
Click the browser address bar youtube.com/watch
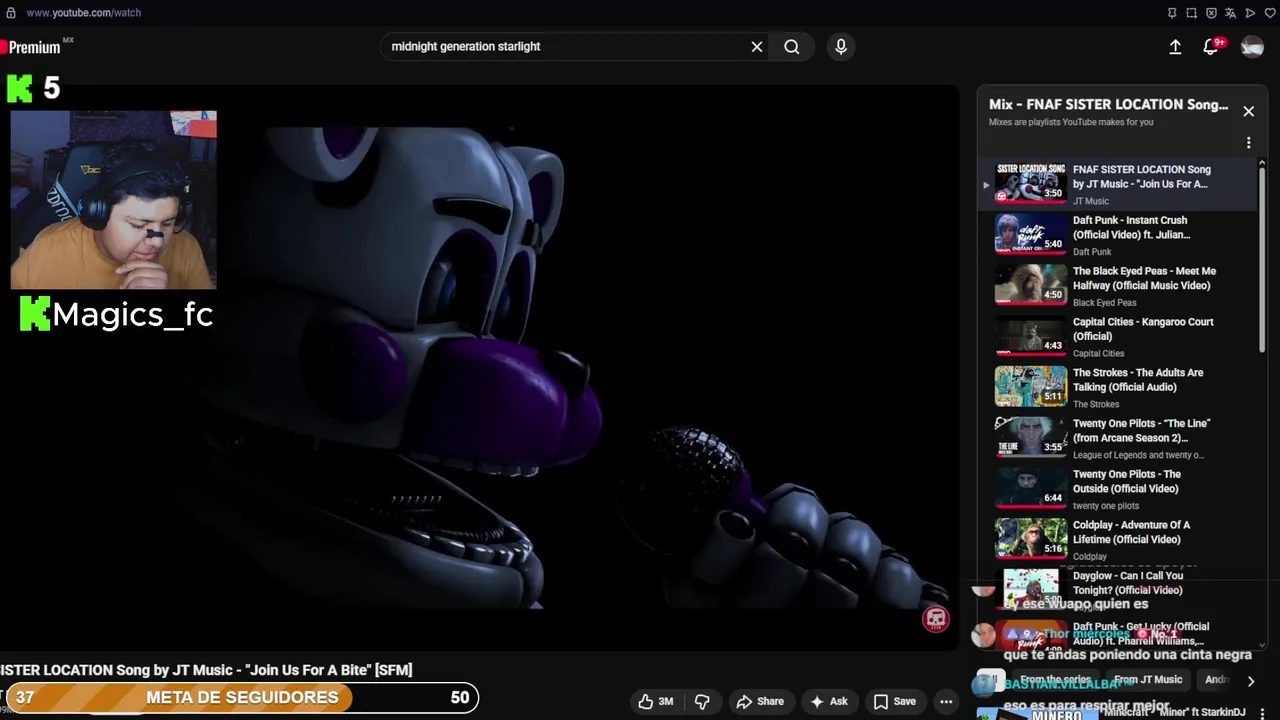pos(84,13)
